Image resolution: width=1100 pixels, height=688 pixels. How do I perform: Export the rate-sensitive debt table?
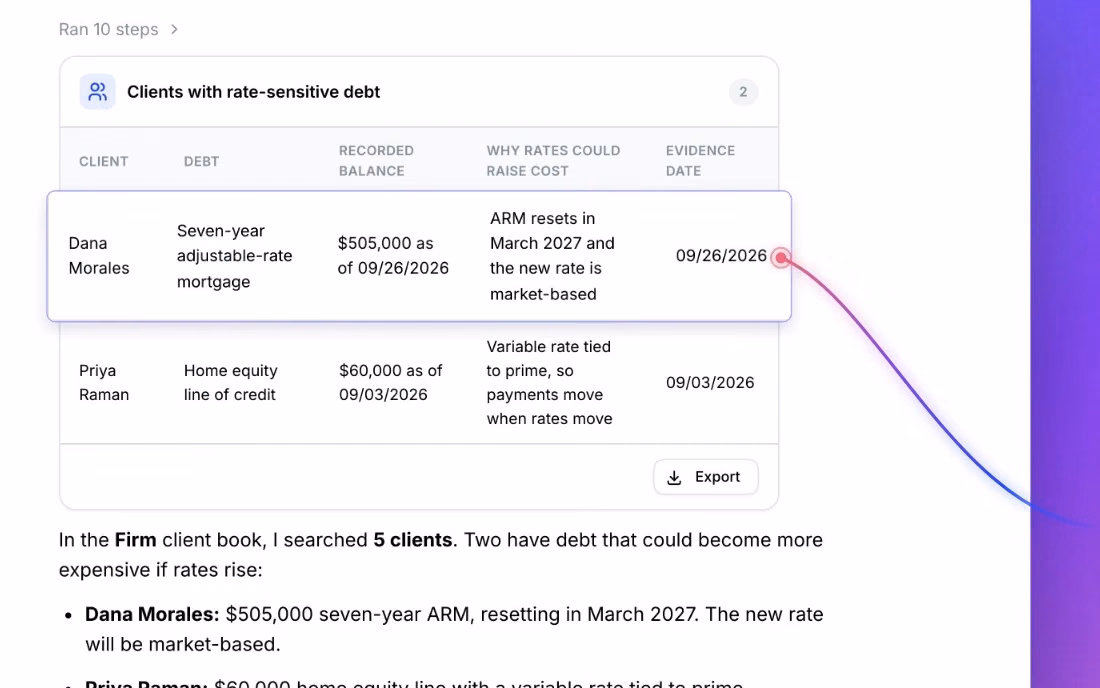coord(705,477)
